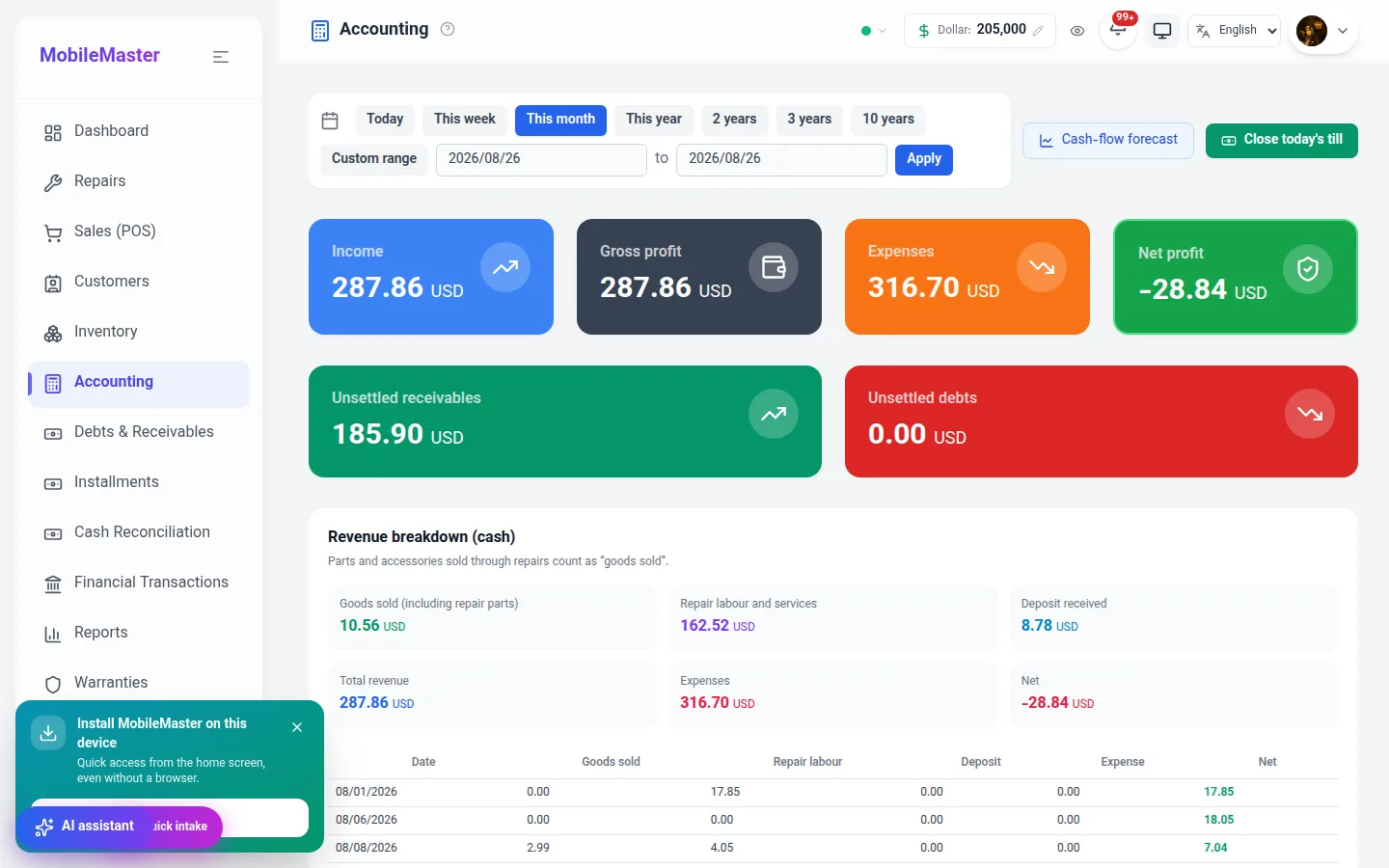Image resolution: width=1389 pixels, height=868 pixels.
Task: Select the This month date range
Action: click(x=560, y=120)
